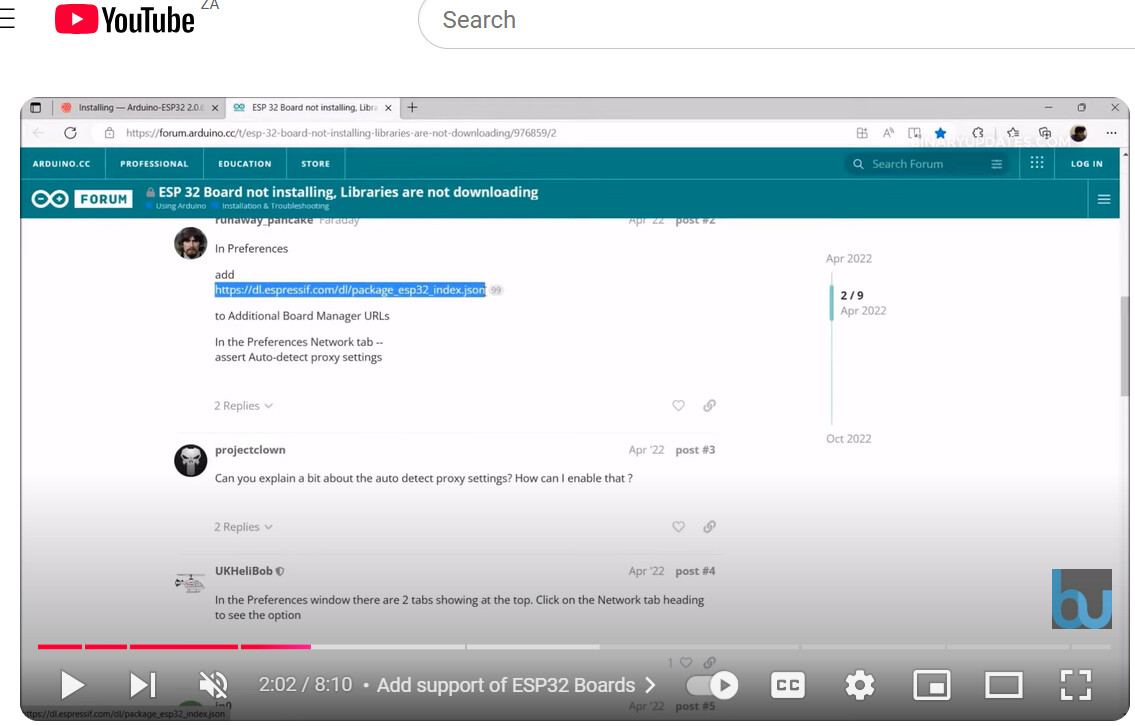This screenshot has height=726, width=1135.
Task: Skip to the next video
Action: click(x=143, y=685)
